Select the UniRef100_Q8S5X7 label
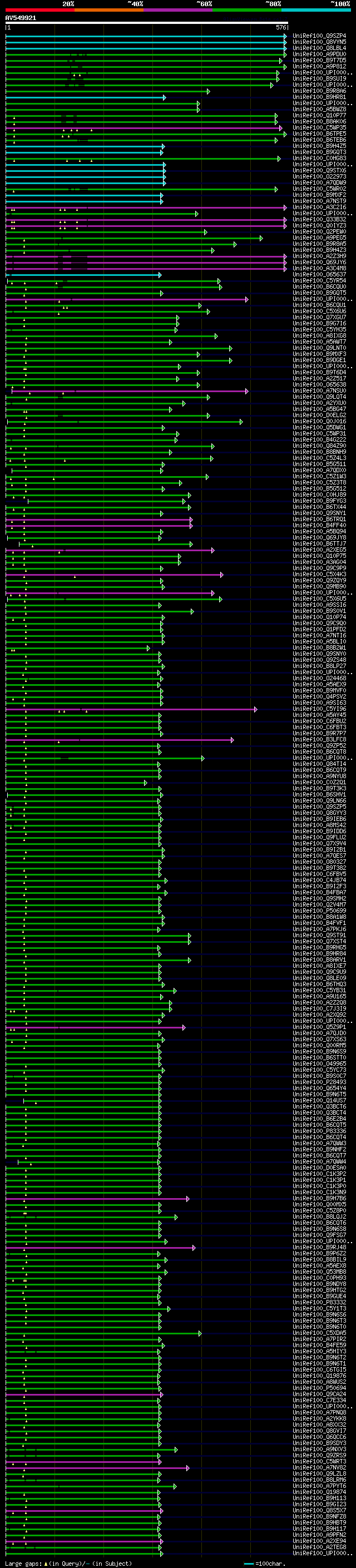 point(319,1511)
